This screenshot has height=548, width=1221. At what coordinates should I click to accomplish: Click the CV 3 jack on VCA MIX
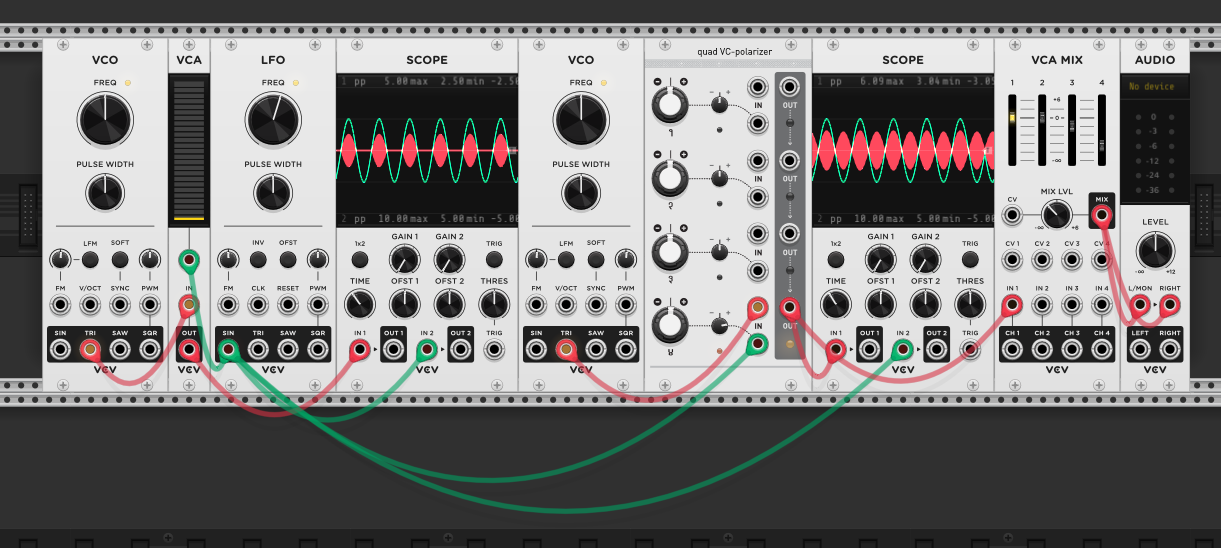coord(1072,260)
